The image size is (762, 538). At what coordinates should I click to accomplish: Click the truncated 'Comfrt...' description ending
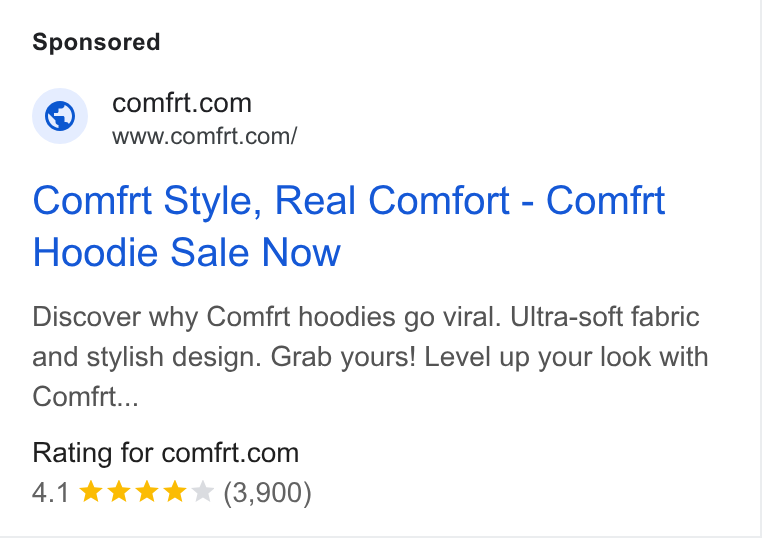click(86, 397)
